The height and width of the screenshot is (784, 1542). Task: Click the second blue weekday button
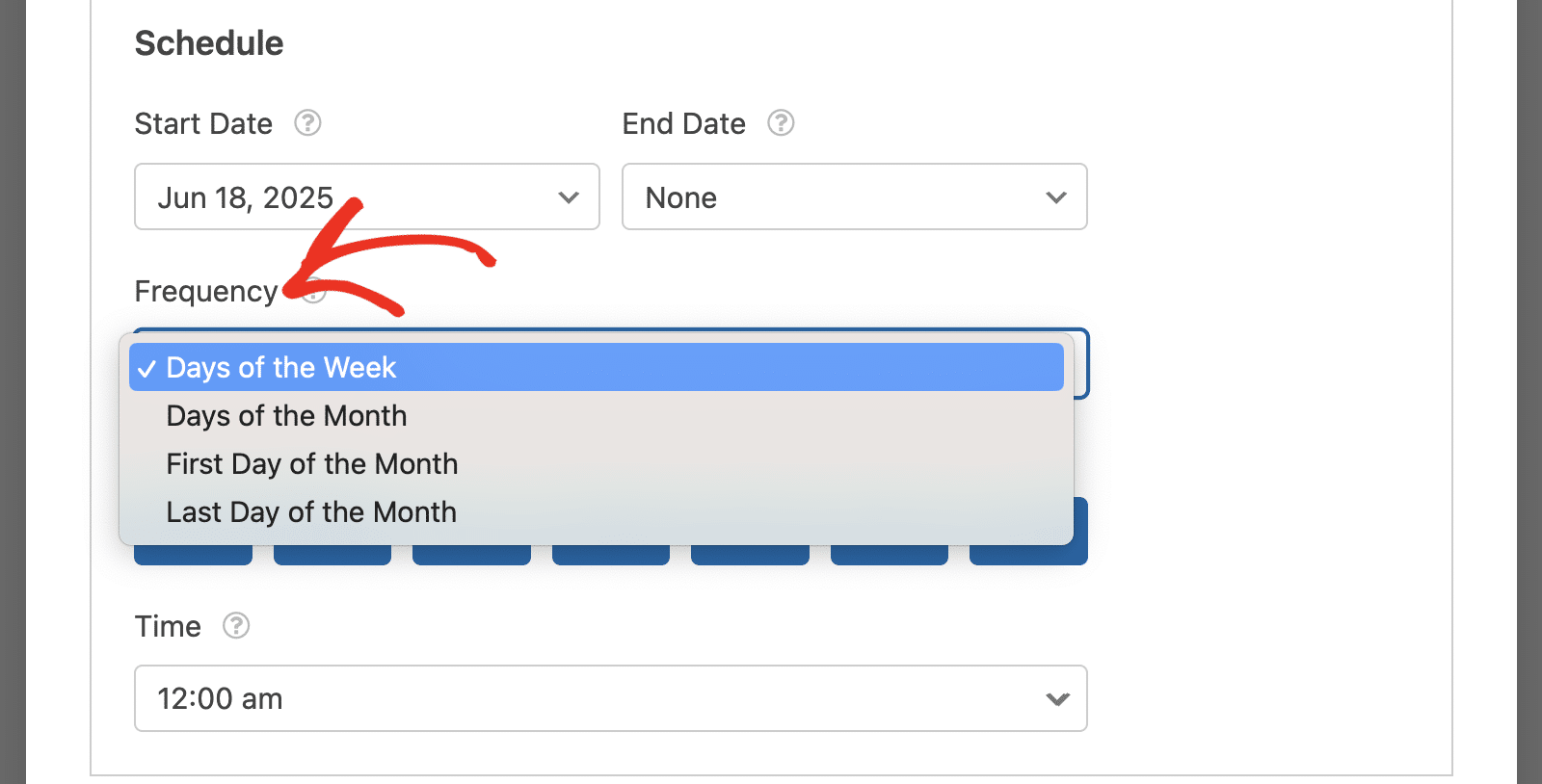[x=332, y=555]
